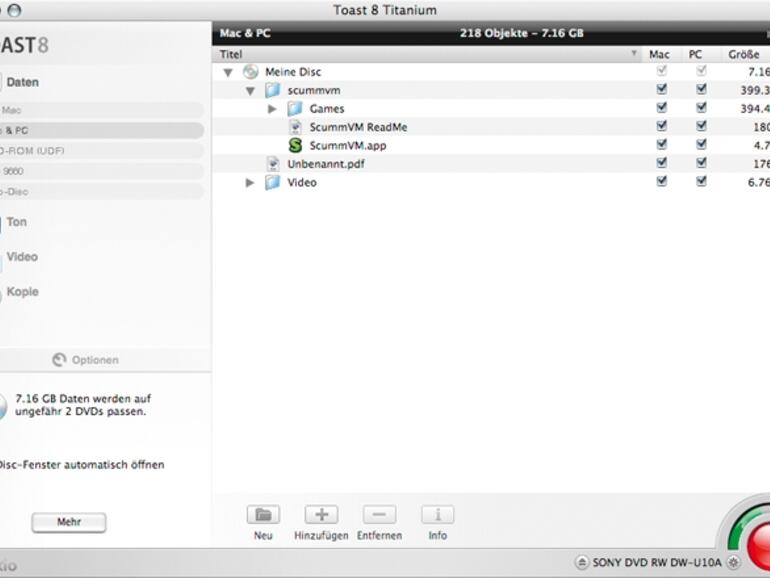Expand the Games folder

click(x=272, y=109)
